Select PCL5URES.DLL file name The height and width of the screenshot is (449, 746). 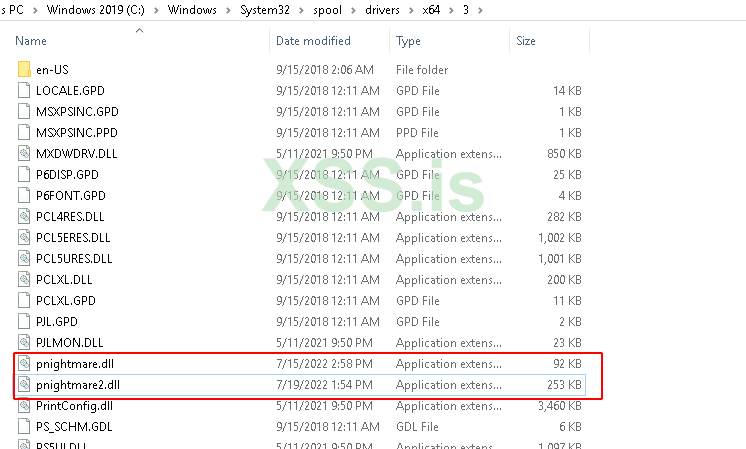pos(74,258)
